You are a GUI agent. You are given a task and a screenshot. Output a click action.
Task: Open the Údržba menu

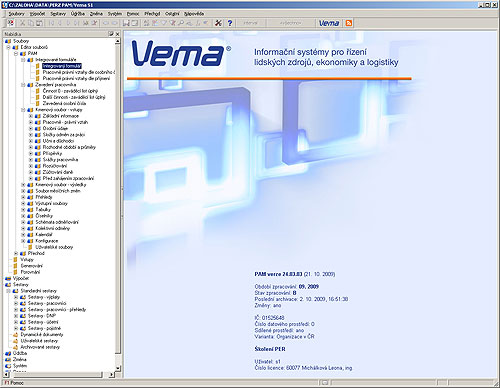[78, 14]
